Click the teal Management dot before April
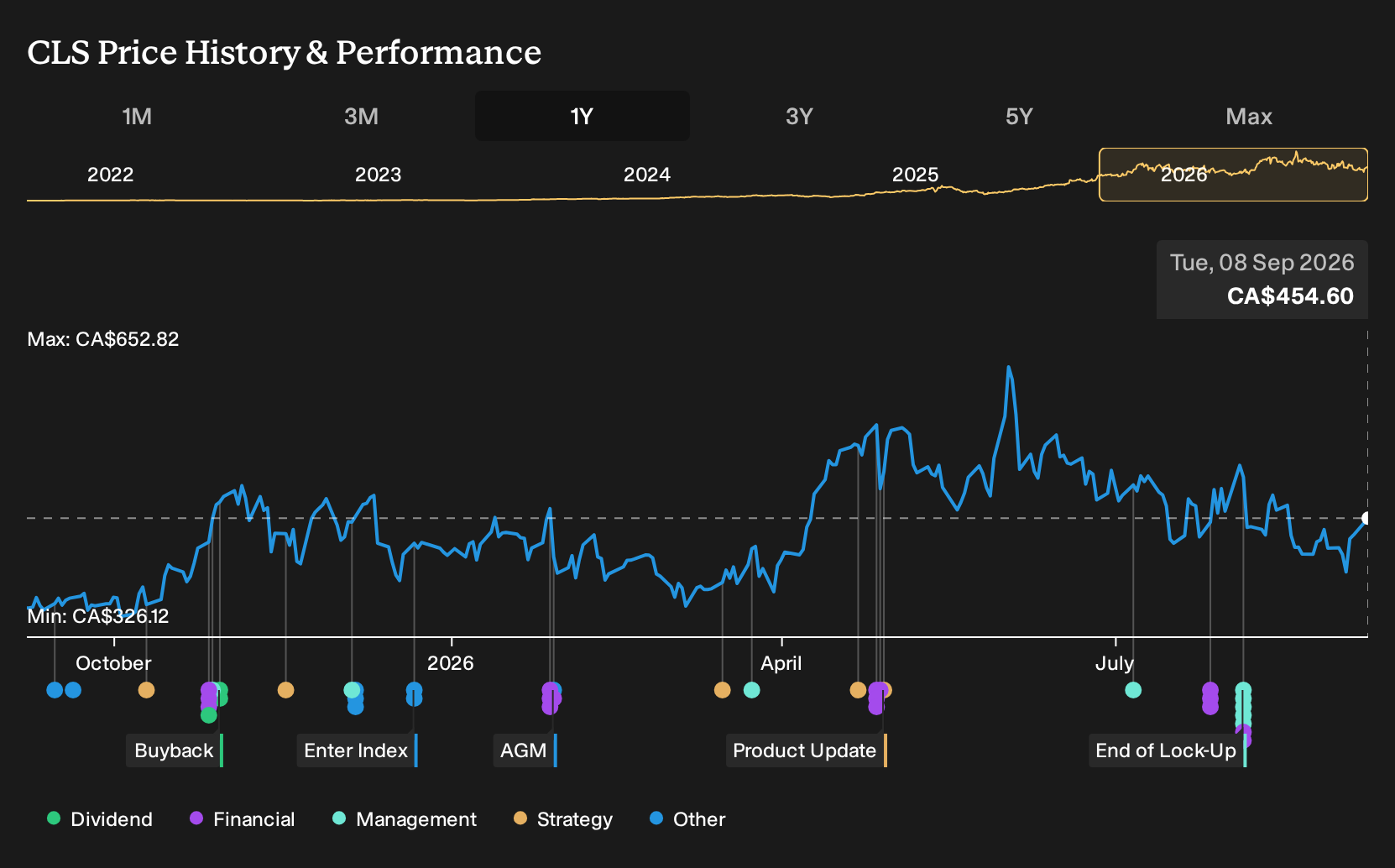 [x=751, y=690]
